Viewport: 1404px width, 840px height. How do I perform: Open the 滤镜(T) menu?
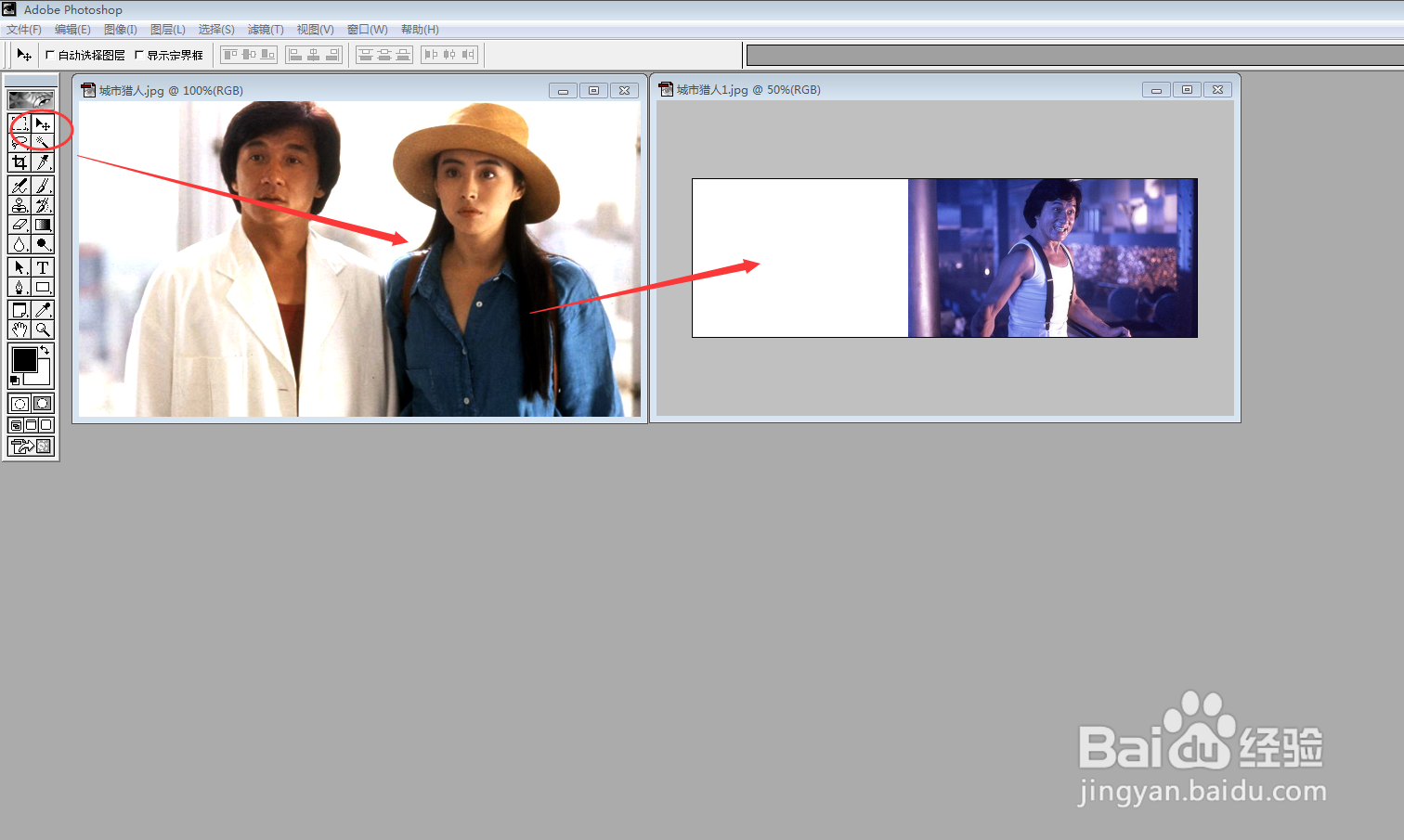[x=266, y=30]
